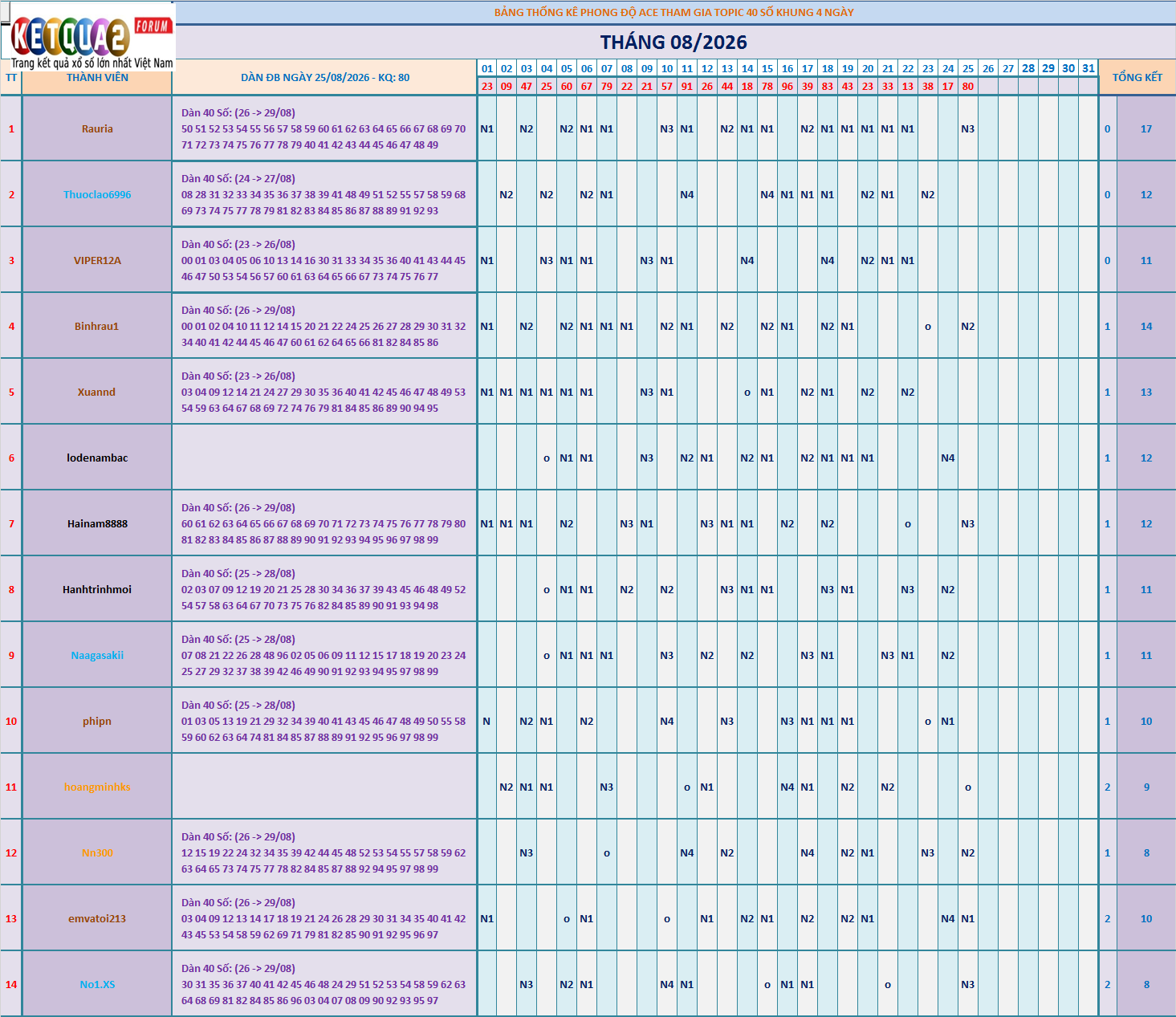Select Rauria's Dàn 40 Số label
This screenshot has height=1017, width=1176.
pos(238,112)
